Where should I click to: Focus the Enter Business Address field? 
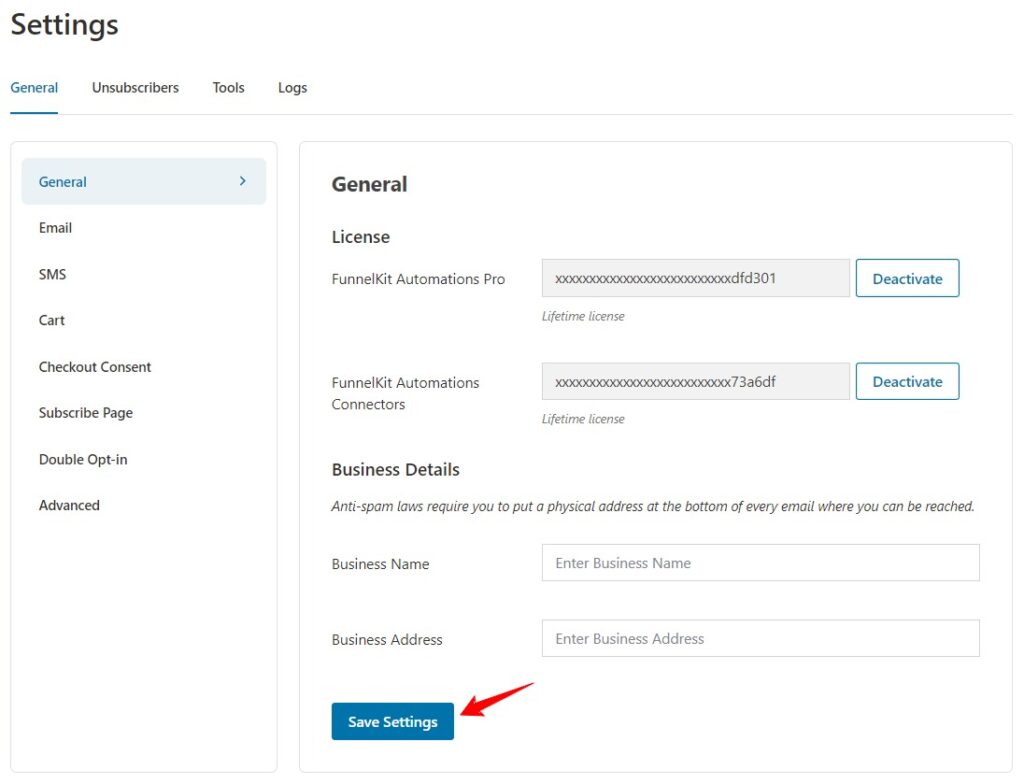click(760, 638)
